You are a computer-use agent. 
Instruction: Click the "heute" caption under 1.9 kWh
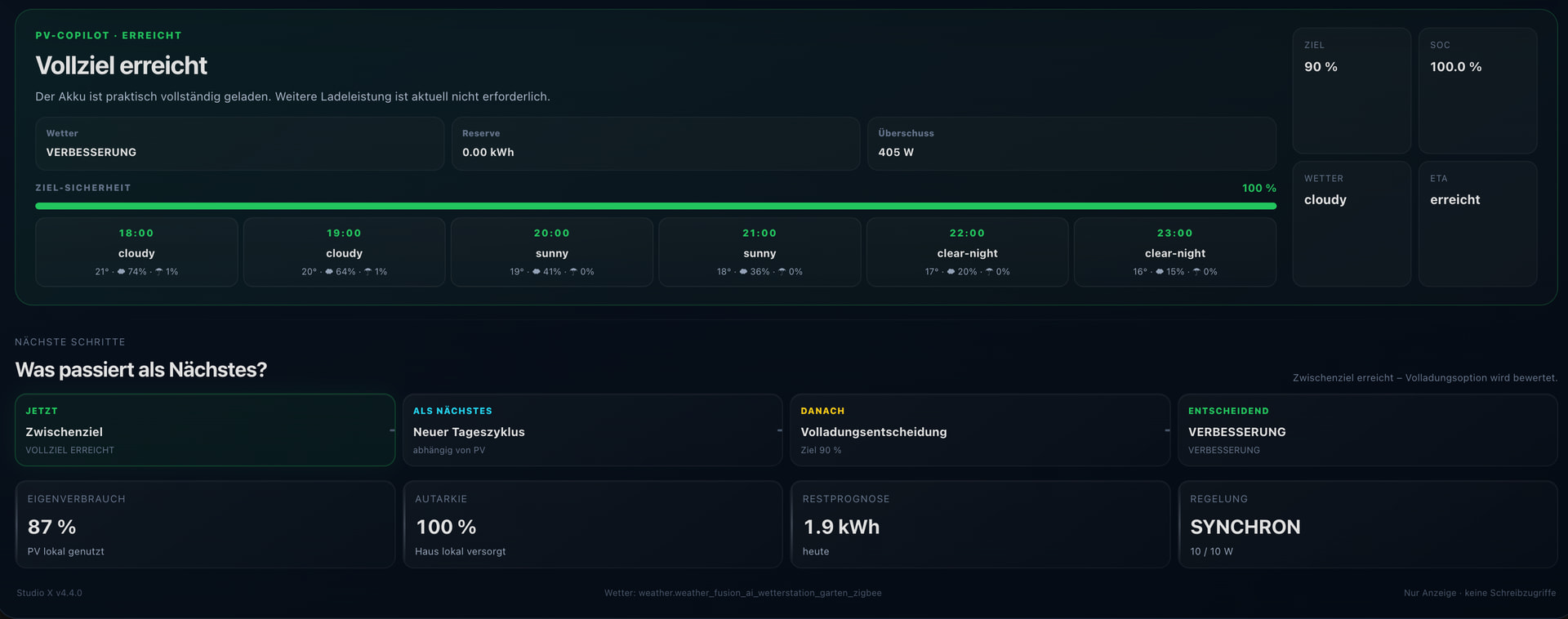pos(816,552)
